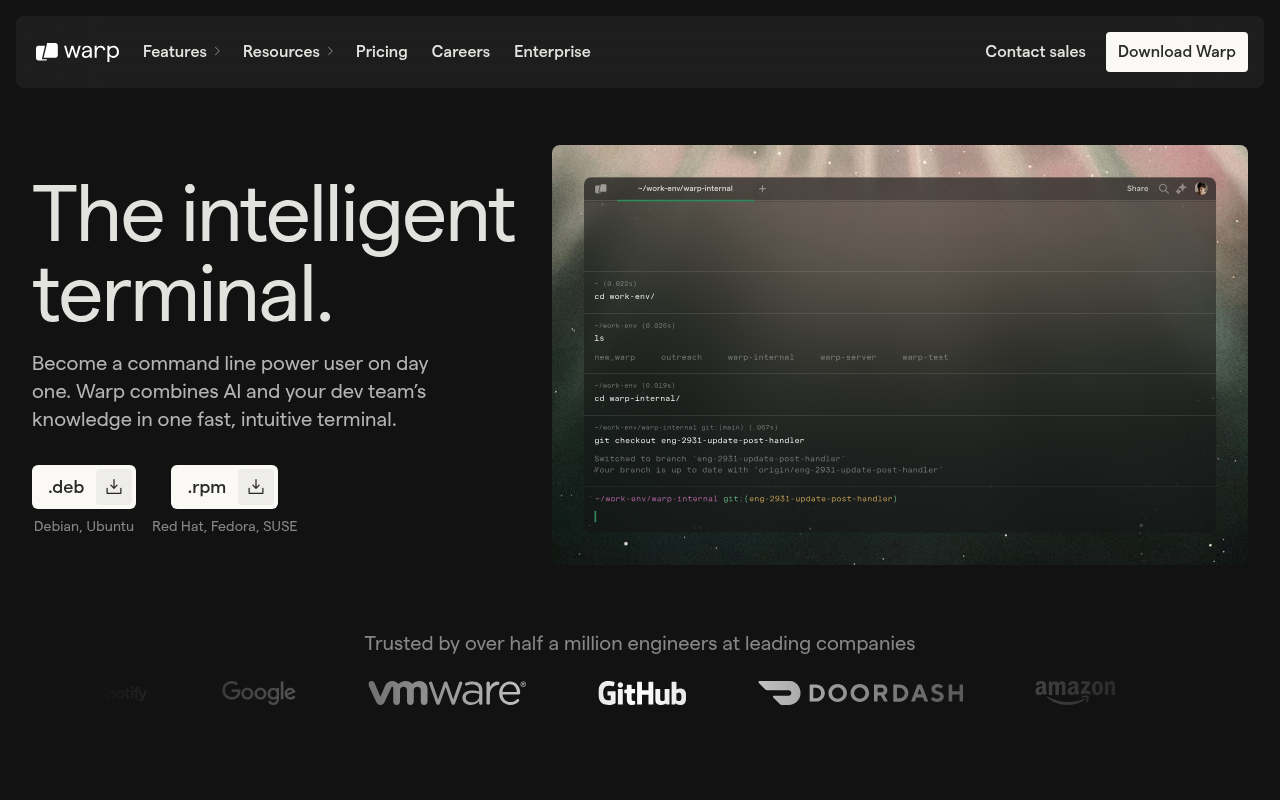This screenshot has width=1280, height=800.
Task: Click the VMware company logo
Action: [447, 692]
